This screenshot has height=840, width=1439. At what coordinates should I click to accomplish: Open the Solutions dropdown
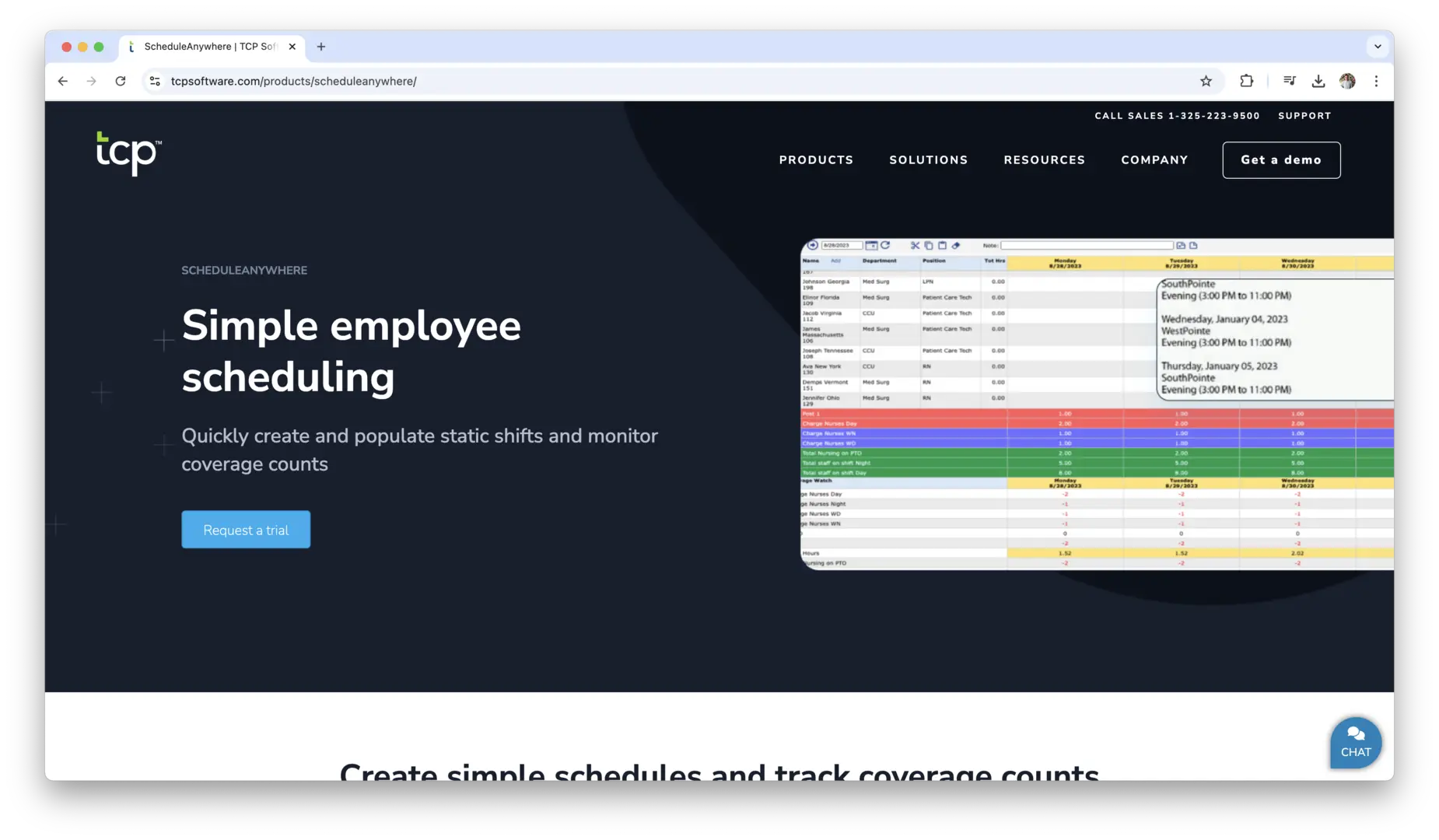[x=928, y=159]
